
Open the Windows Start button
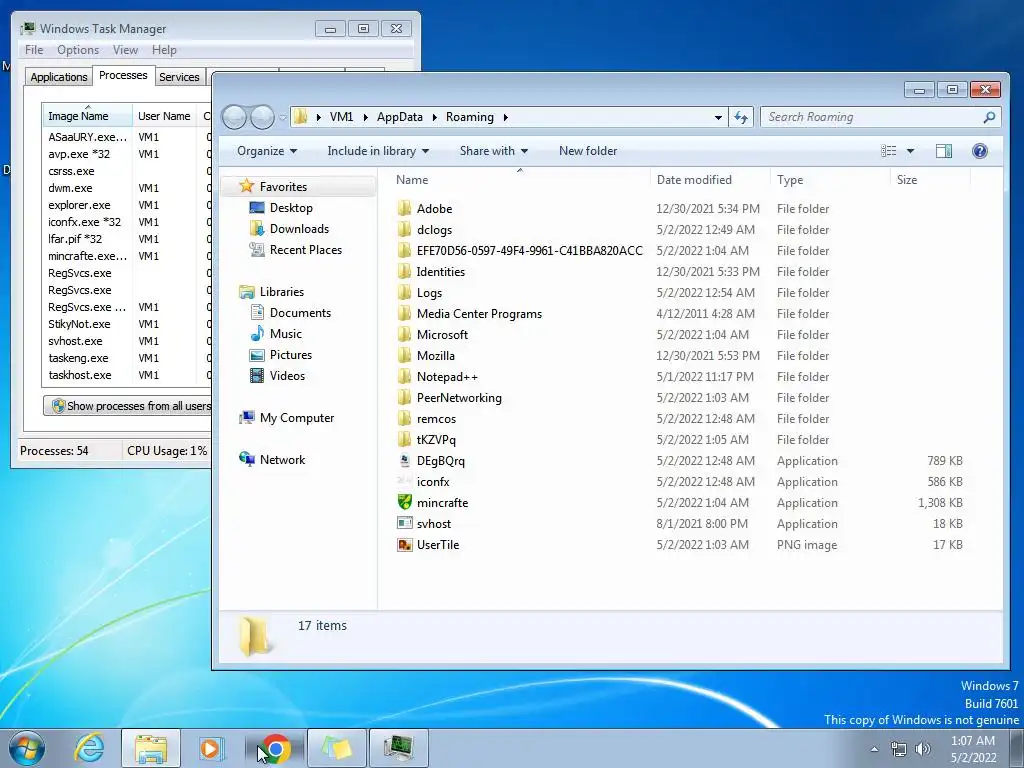[x=27, y=748]
